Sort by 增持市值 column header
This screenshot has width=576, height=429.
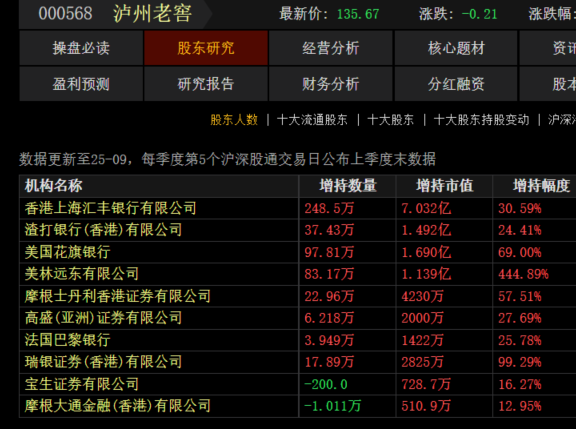(x=444, y=185)
